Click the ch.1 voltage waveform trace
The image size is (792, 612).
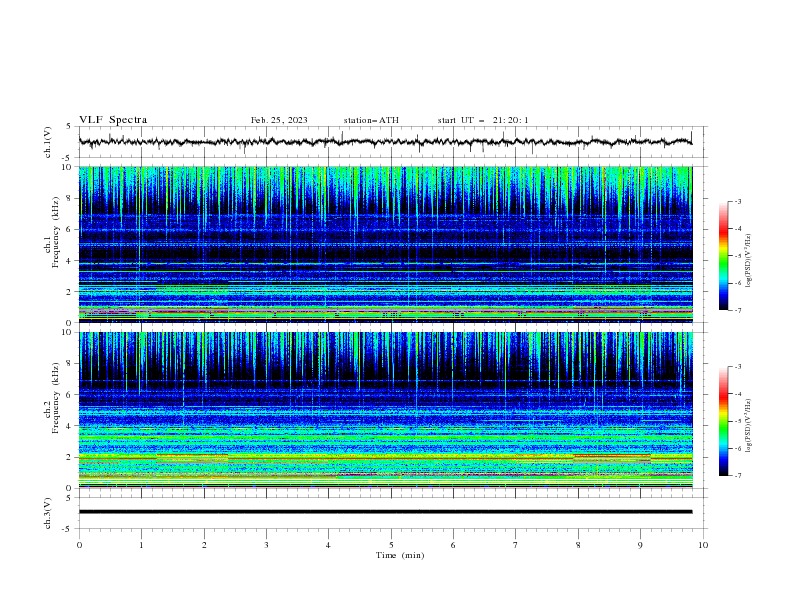point(385,142)
